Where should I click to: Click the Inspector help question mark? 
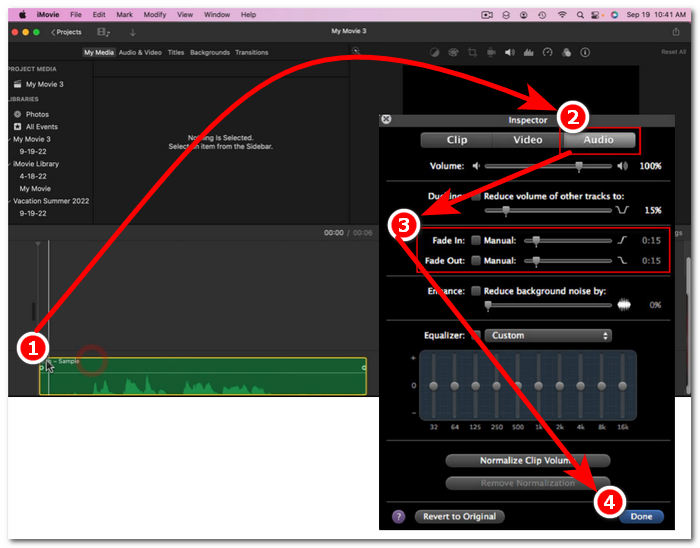click(x=398, y=517)
